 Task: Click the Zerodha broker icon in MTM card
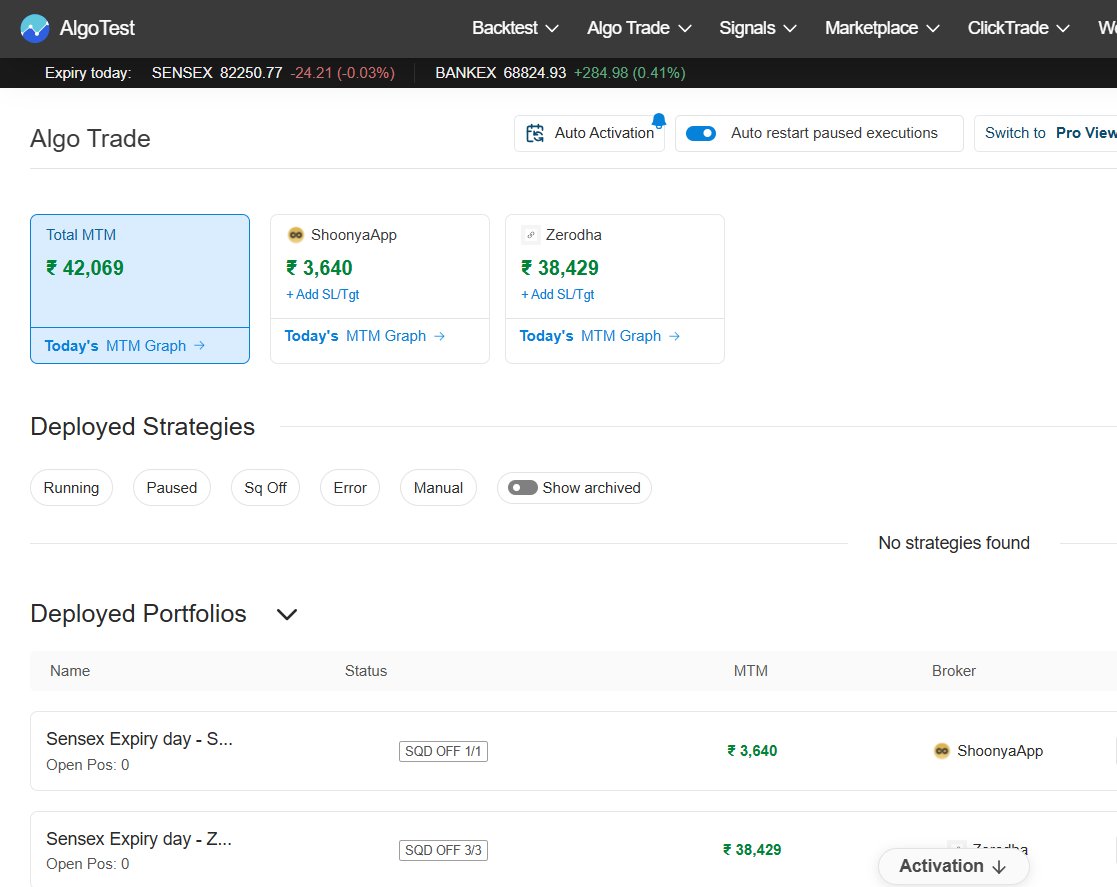click(x=530, y=235)
